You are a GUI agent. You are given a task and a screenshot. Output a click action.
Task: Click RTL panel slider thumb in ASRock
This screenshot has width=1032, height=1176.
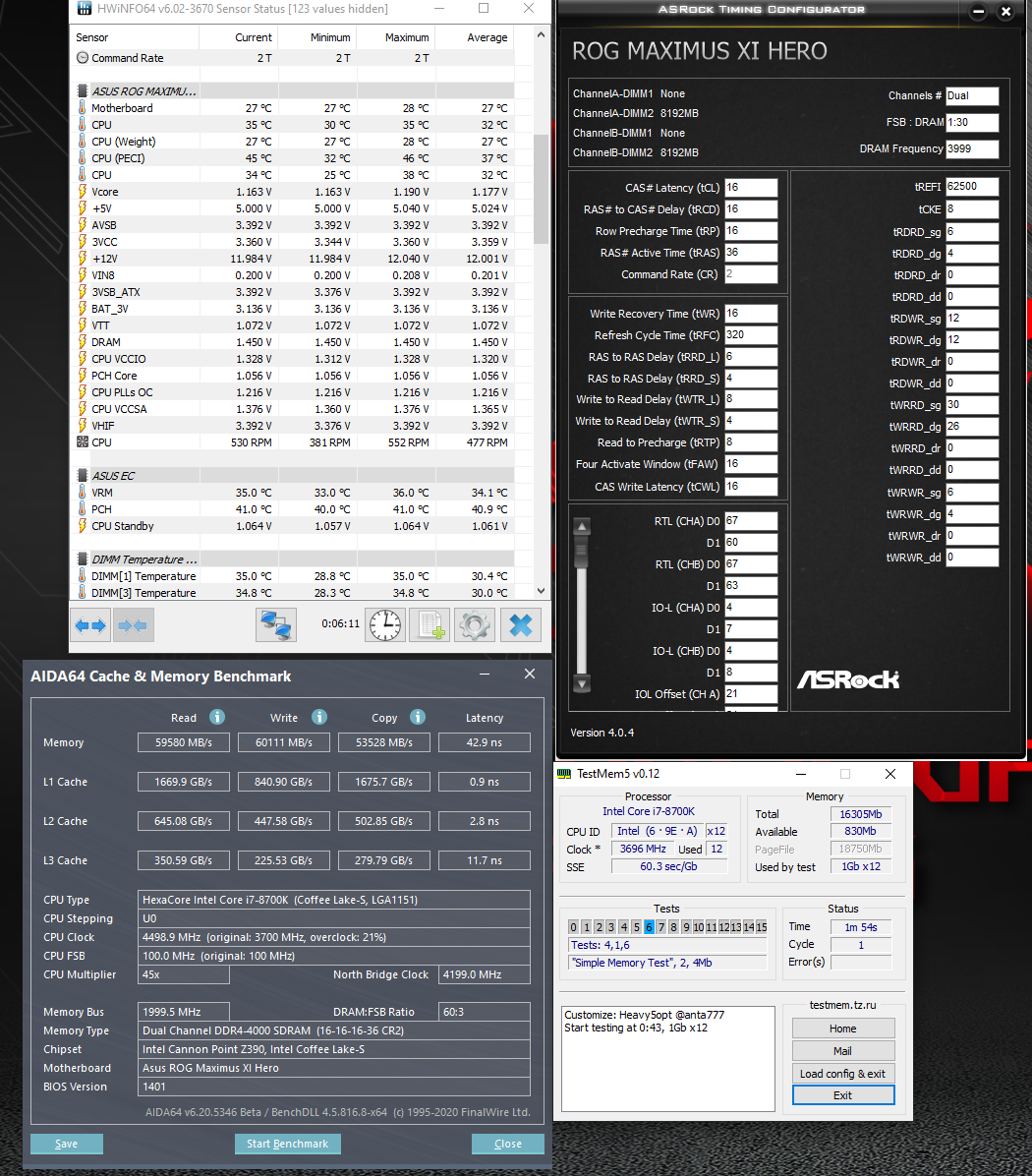pos(582,552)
